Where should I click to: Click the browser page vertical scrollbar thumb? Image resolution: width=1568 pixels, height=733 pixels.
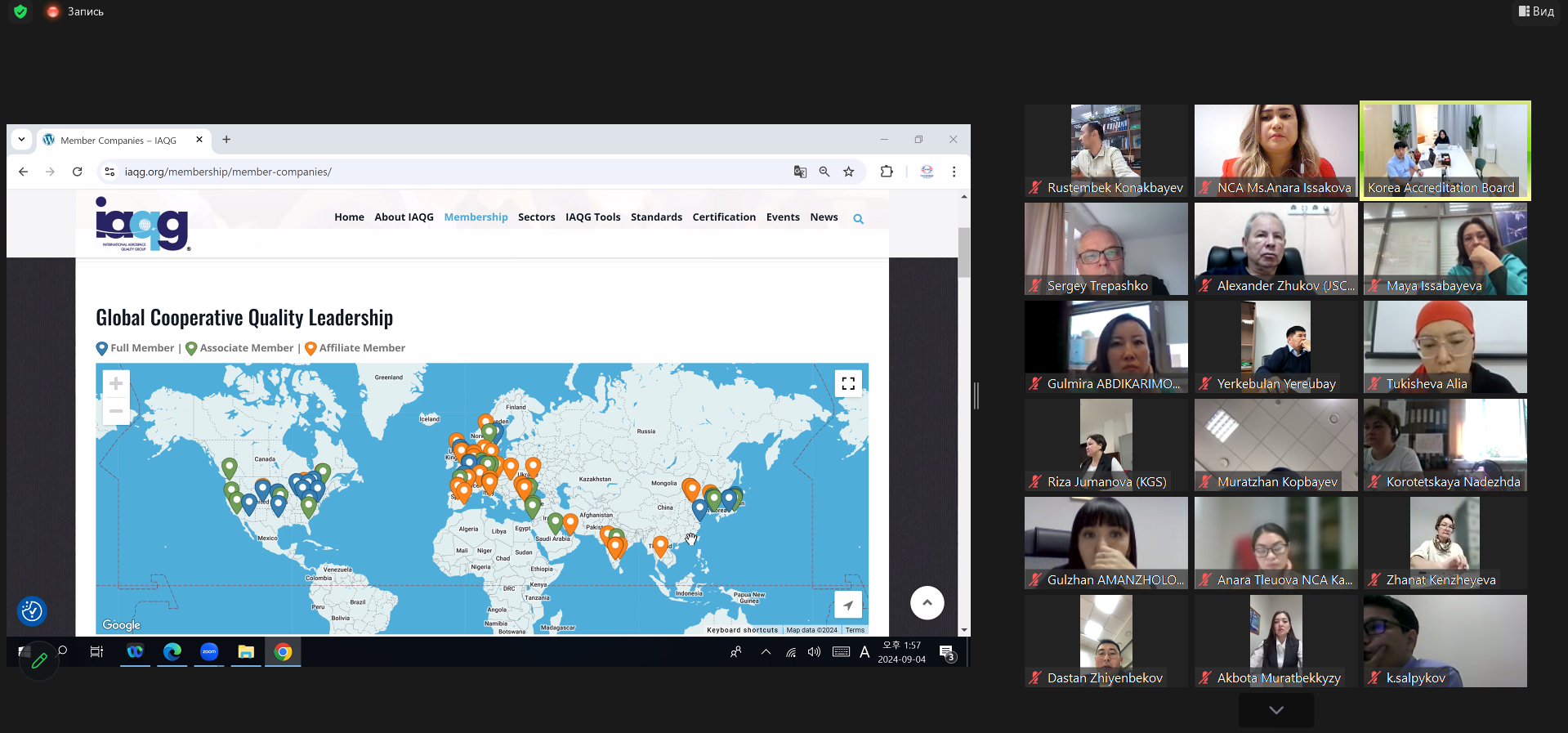tap(964, 252)
